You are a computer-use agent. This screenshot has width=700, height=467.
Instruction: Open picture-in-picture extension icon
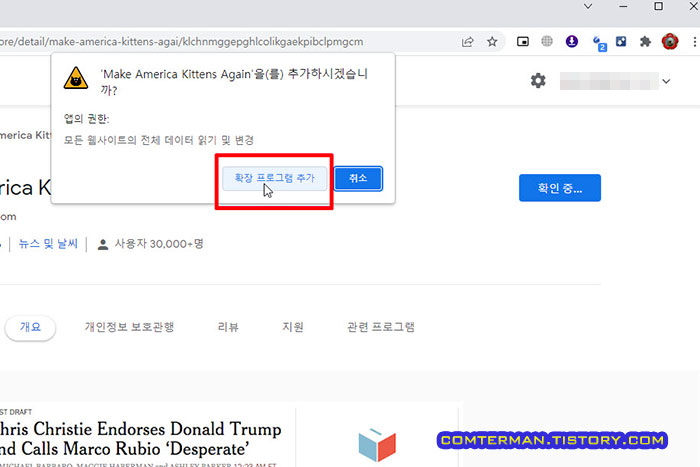tap(523, 42)
